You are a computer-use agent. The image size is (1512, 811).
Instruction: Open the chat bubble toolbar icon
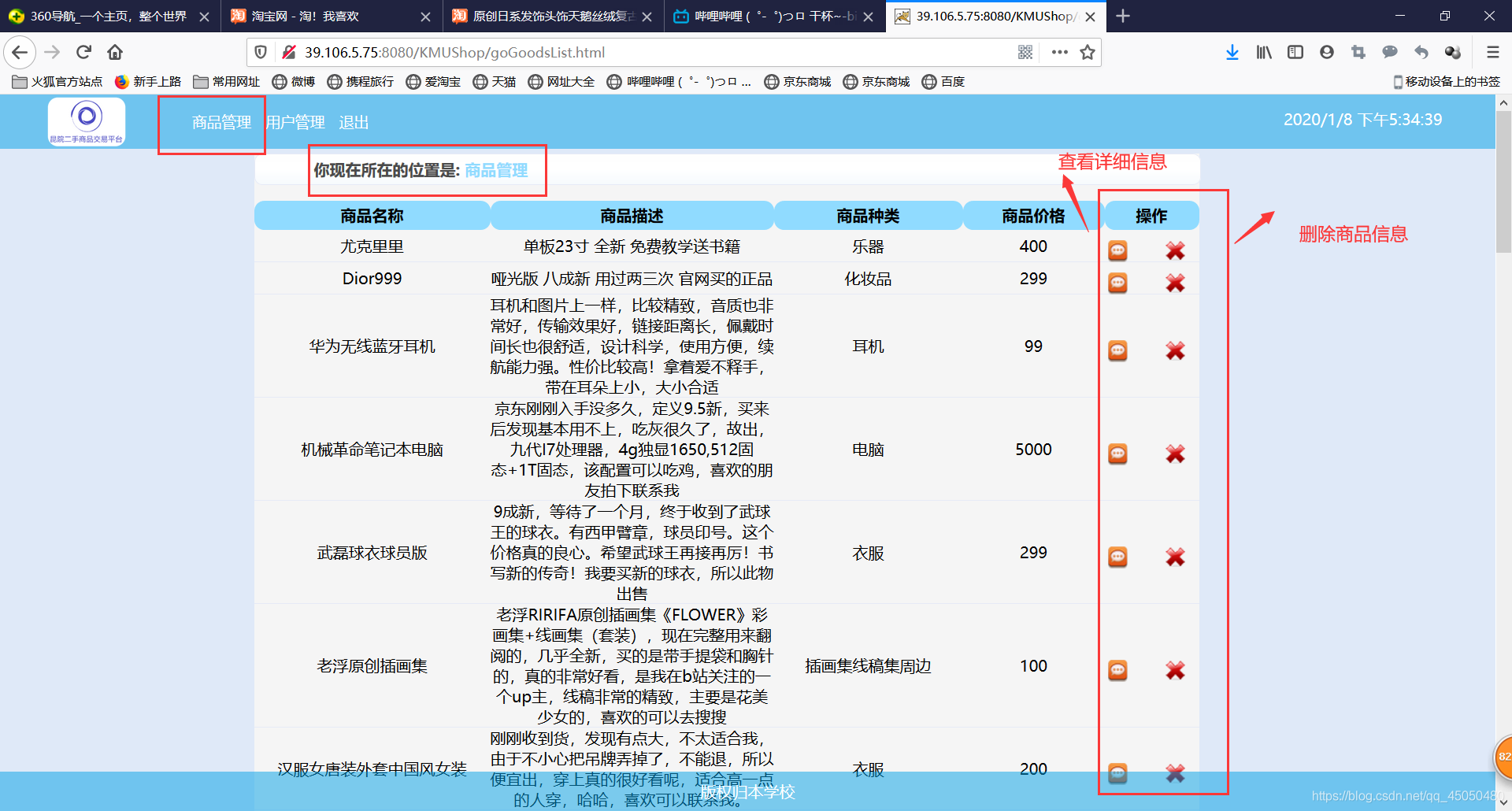[x=1390, y=52]
